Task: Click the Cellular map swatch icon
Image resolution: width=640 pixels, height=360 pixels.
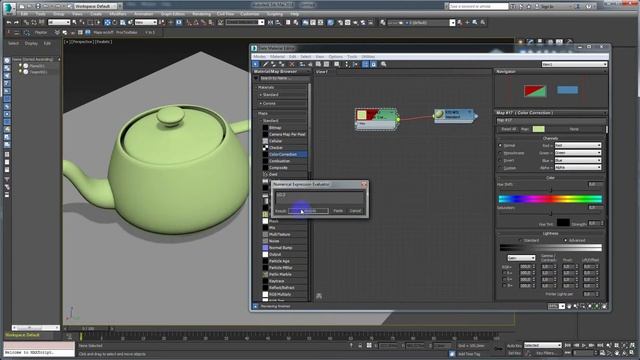Action: point(265,141)
